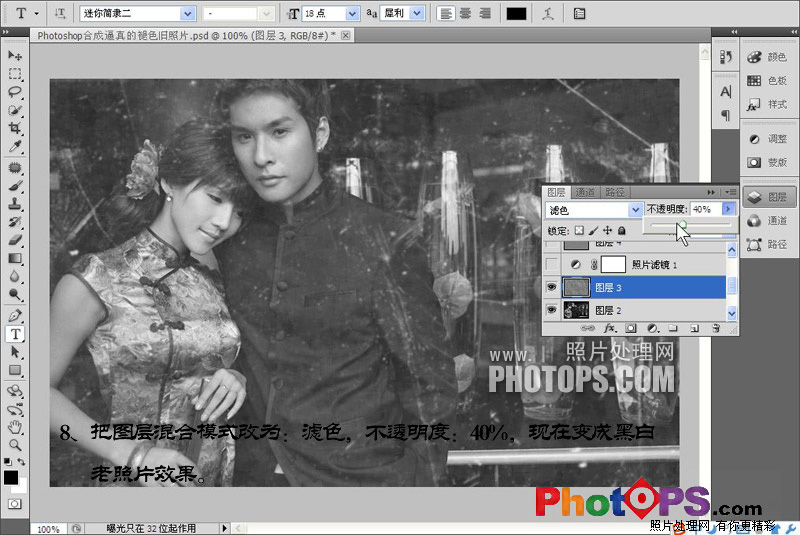Select the Zoom tool in toolbox
Viewport: 800px width, 535px height.
coord(15,445)
